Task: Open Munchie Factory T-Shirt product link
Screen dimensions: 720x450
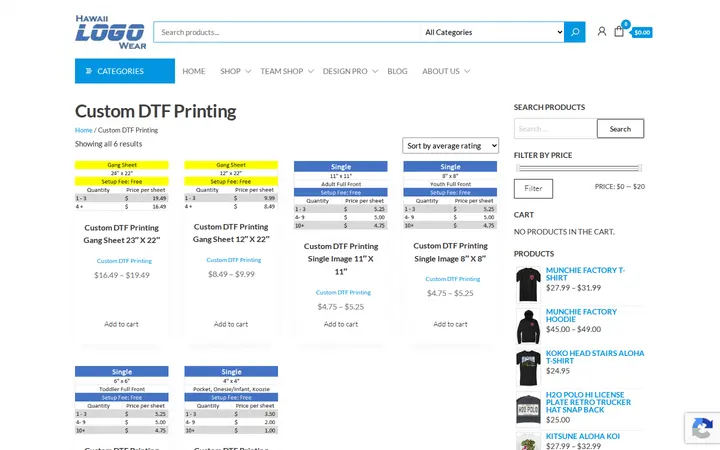Action: (x=585, y=274)
